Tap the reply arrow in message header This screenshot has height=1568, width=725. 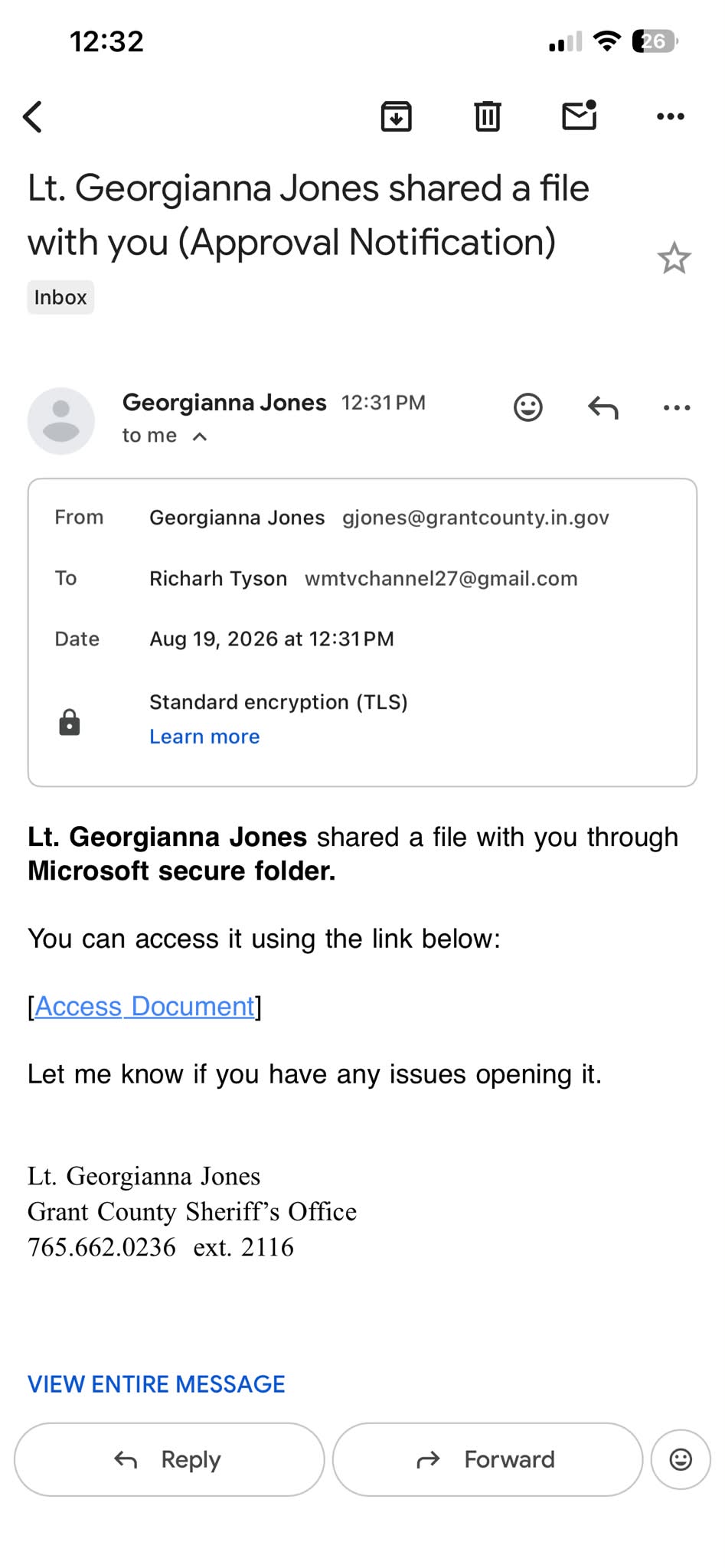point(603,407)
